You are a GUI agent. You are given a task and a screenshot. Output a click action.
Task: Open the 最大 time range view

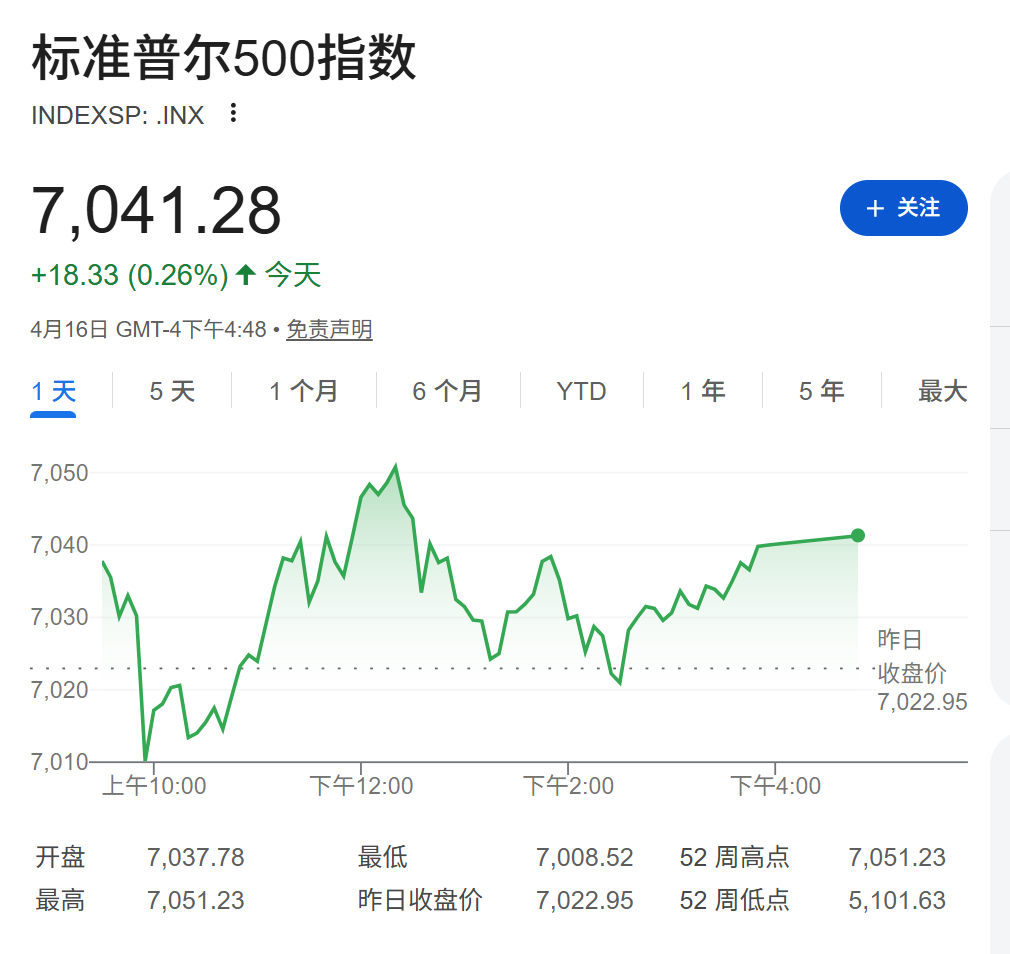[x=941, y=391]
